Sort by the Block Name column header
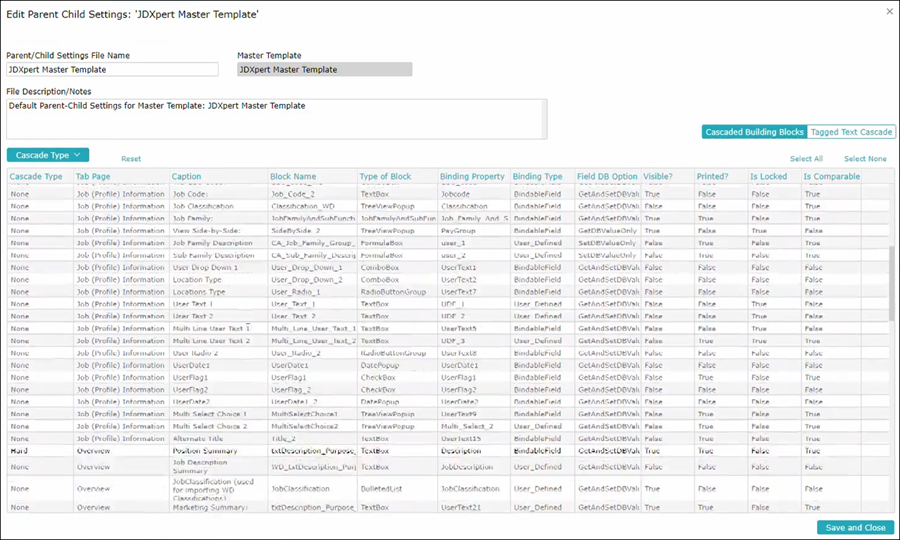Image resolution: width=900 pixels, height=540 pixels. [293, 176]
